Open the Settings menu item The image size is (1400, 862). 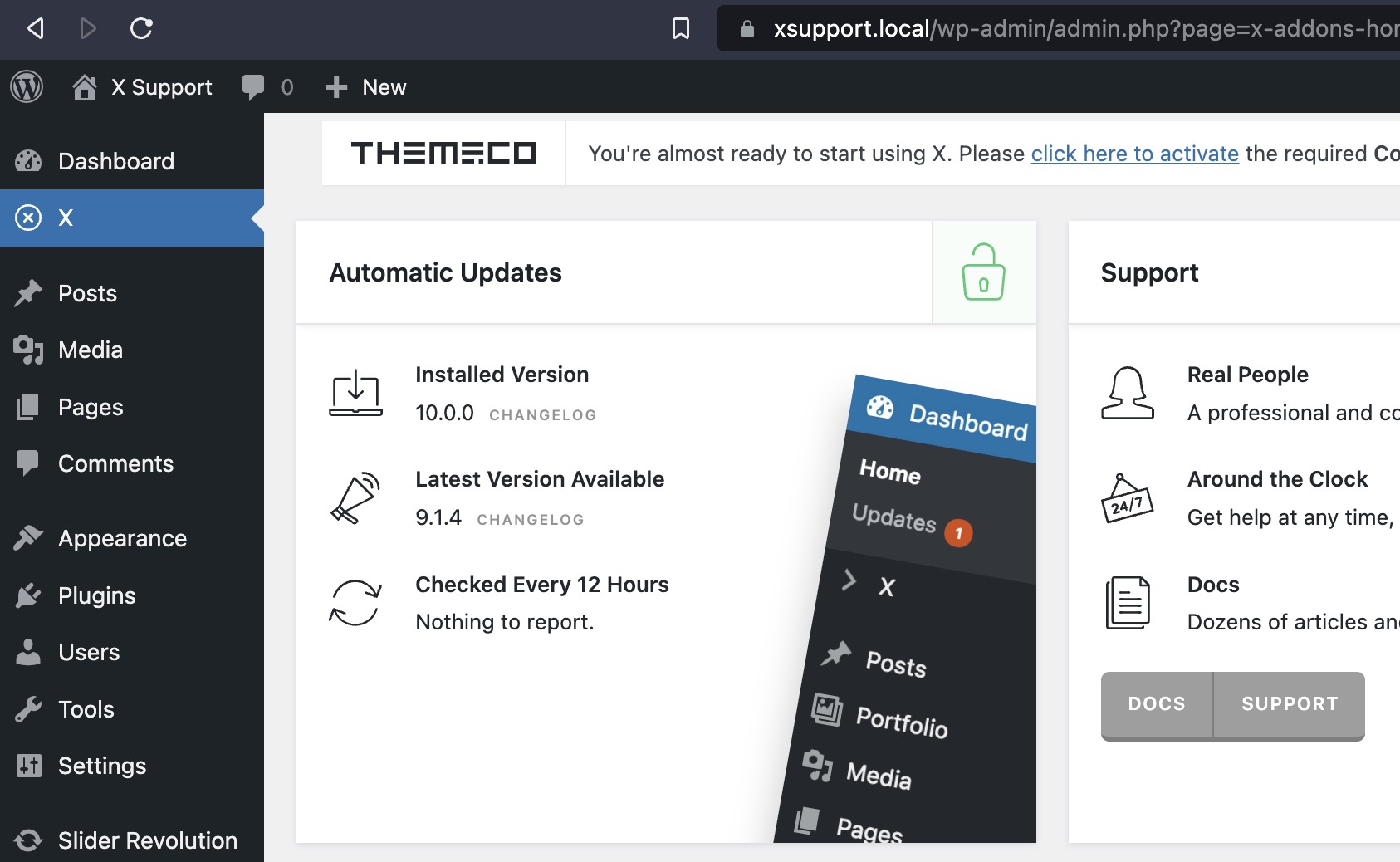click(x=101, y=766)
